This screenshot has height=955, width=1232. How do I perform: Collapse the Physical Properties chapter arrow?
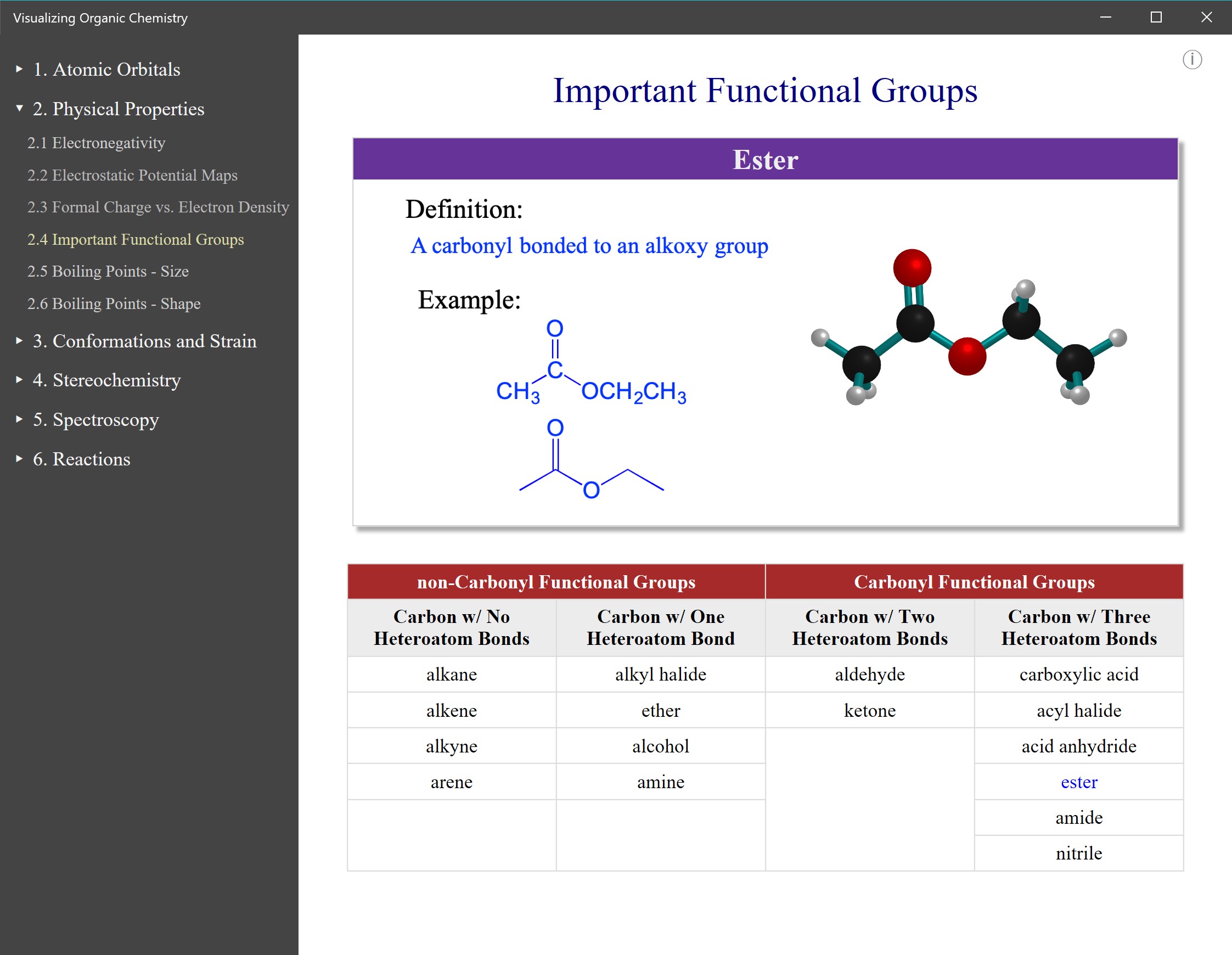[19, 108]
